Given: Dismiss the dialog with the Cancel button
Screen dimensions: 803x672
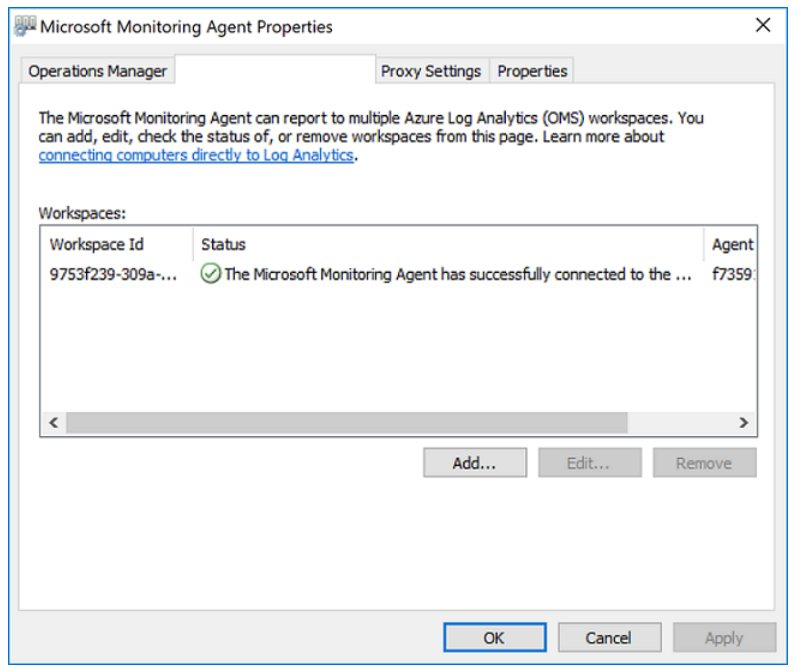Looking at the screenshot, I should coord(608,638).
